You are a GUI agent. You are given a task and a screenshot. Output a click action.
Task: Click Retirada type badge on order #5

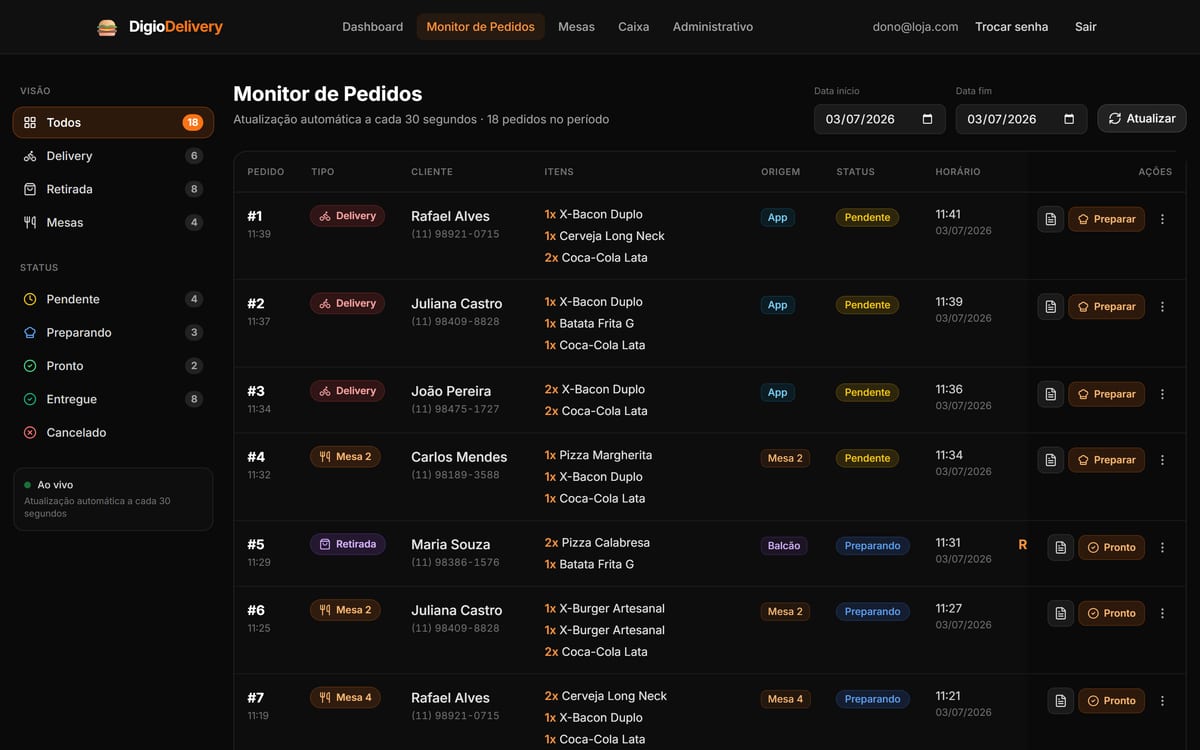(347, 544)
